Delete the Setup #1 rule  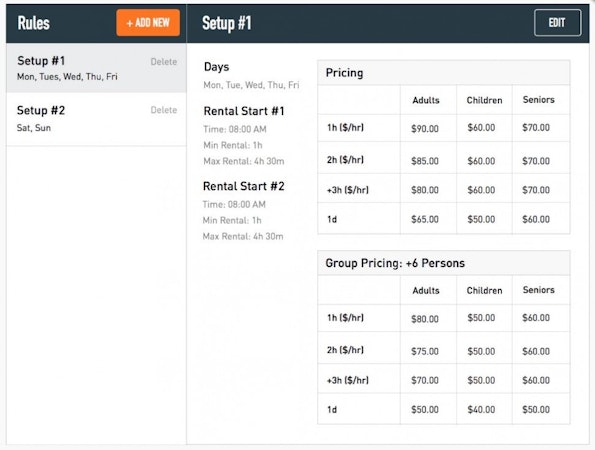coord(164,61)
